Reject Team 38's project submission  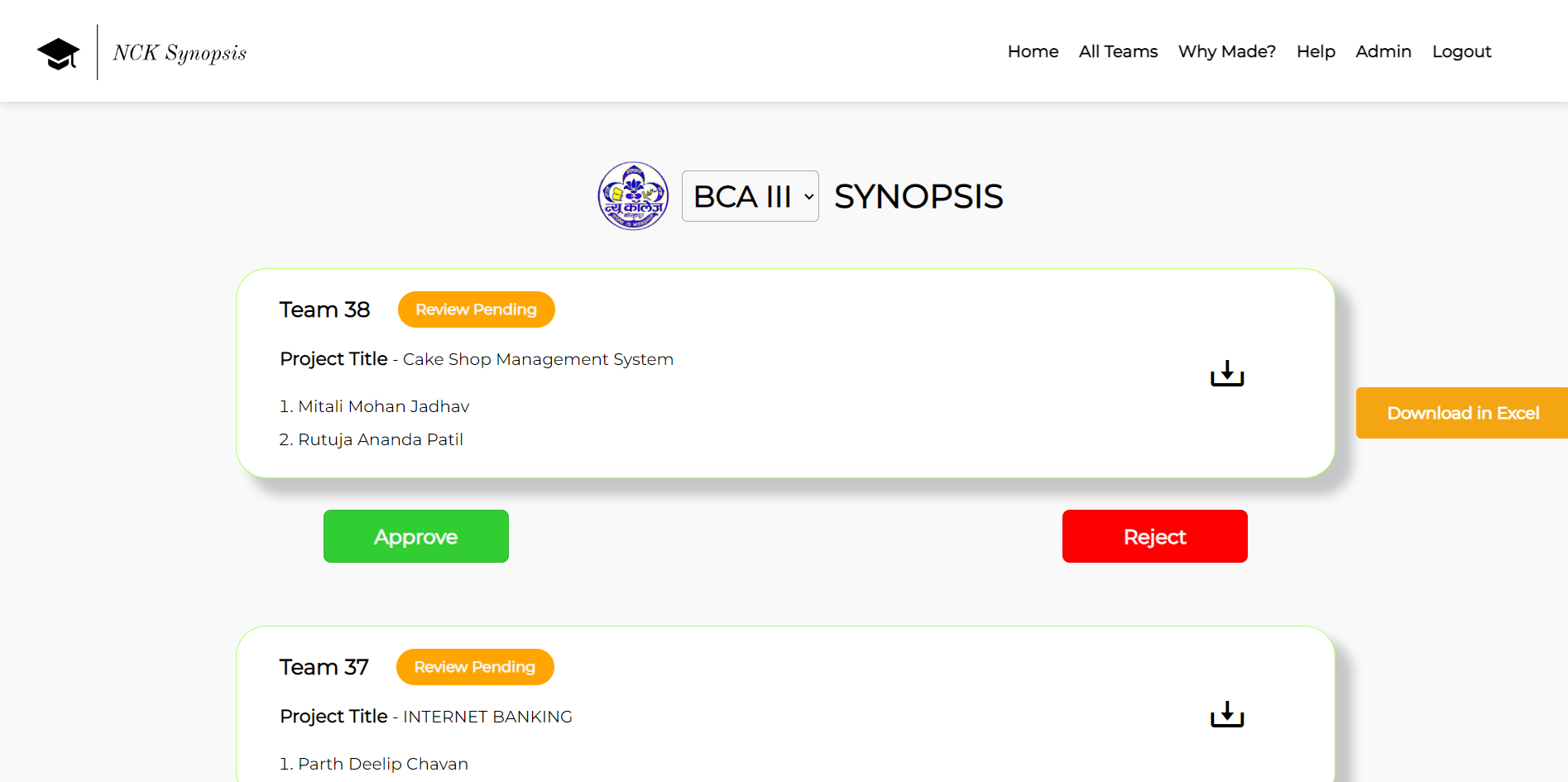(x=1154, y=536)
